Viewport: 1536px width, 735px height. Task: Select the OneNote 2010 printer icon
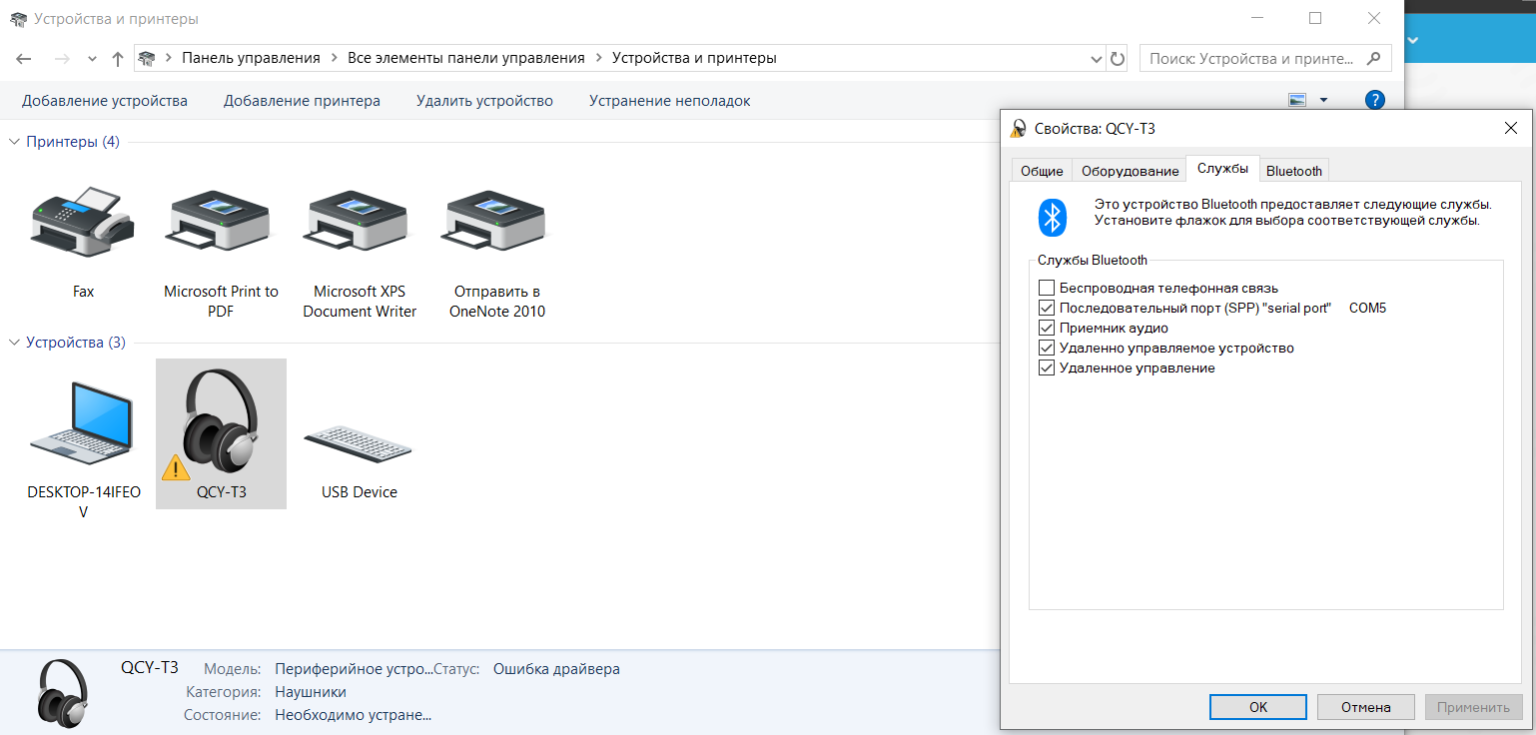tap(497, 222)
